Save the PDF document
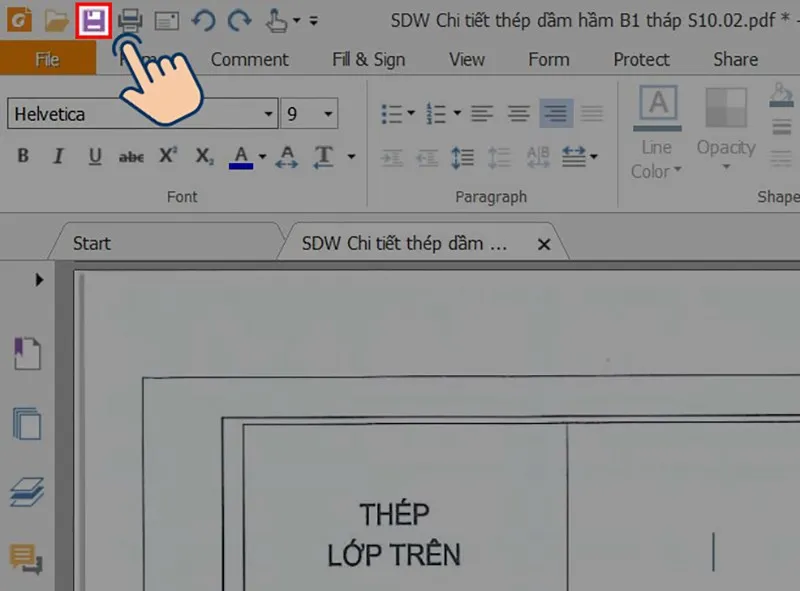Viewport: 800px width, 591px height. pos(93,20)
